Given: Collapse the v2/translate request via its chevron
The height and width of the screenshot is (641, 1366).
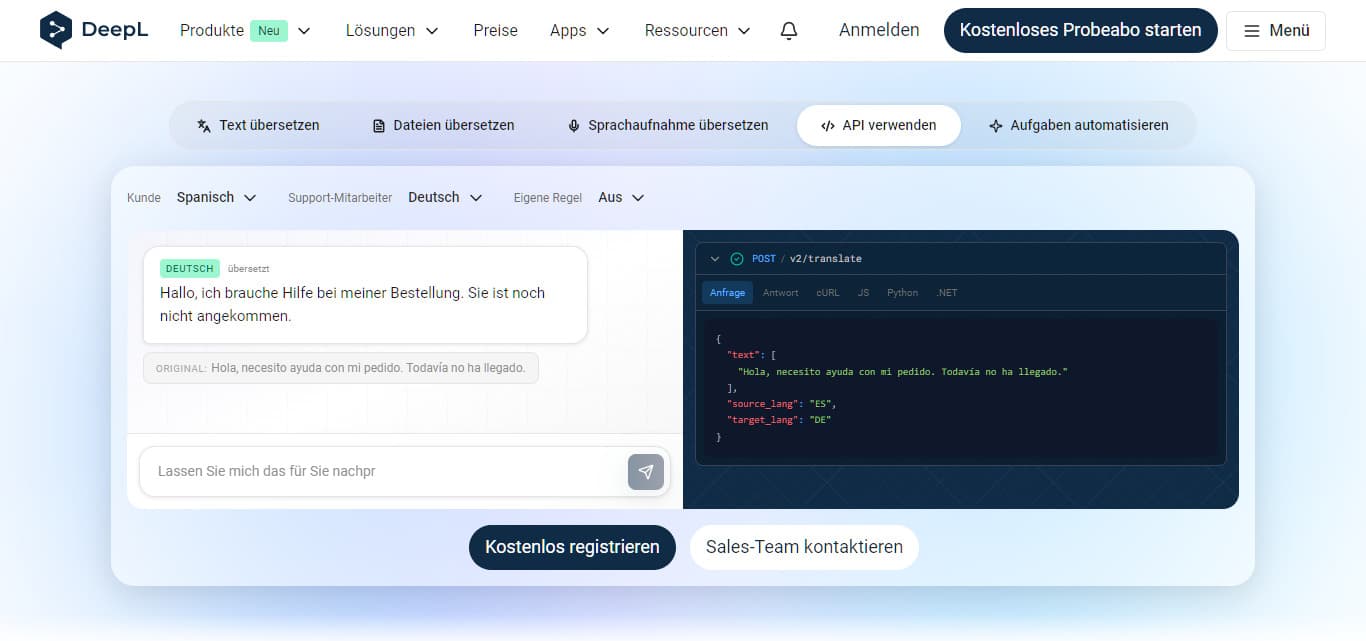Looking at the screenshot, I should point(714,258).
